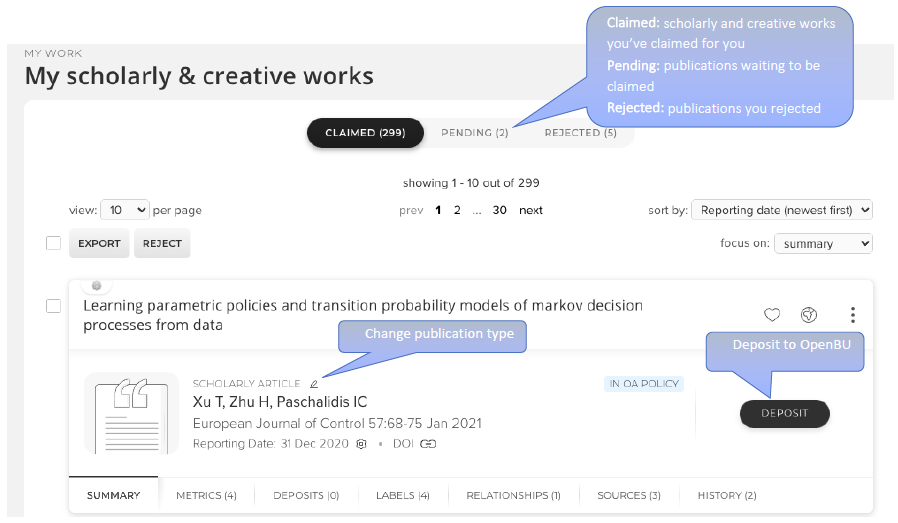
Task: Tick the select-all checkbox beside Export
Action: click(x=54, y=243)
